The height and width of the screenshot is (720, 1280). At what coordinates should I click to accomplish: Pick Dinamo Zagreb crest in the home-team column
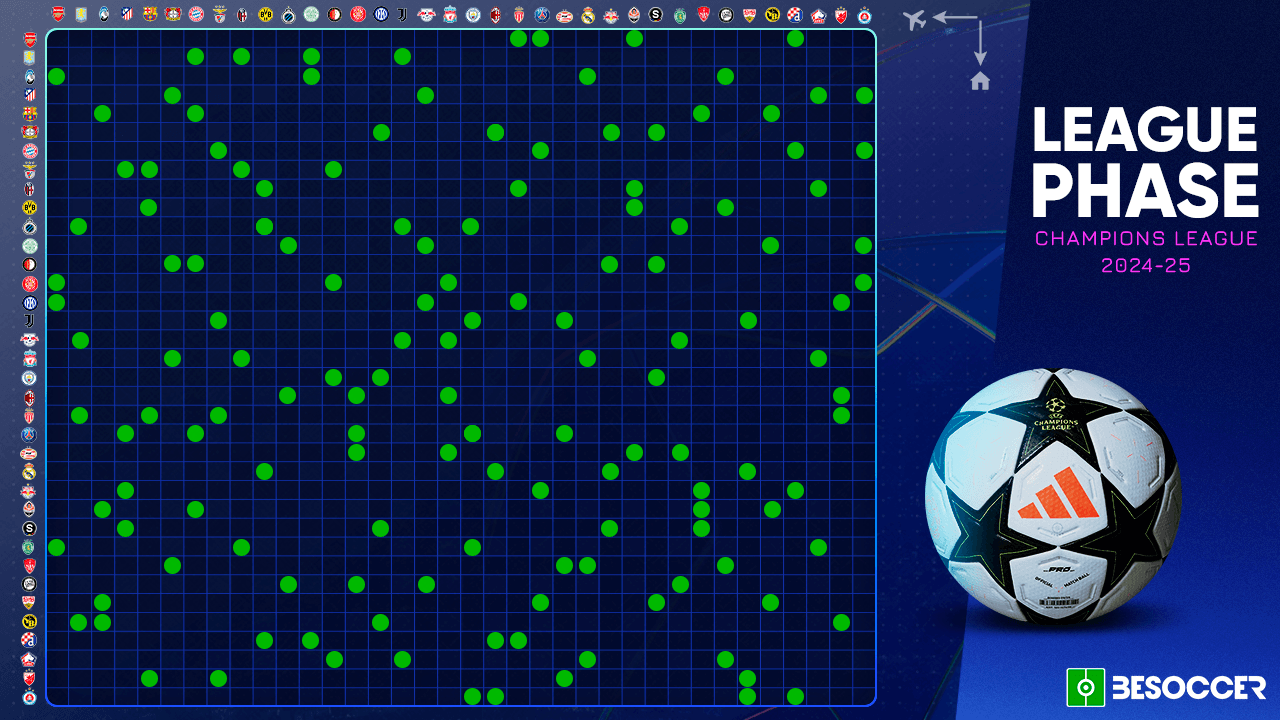click(x=29, y=641)
